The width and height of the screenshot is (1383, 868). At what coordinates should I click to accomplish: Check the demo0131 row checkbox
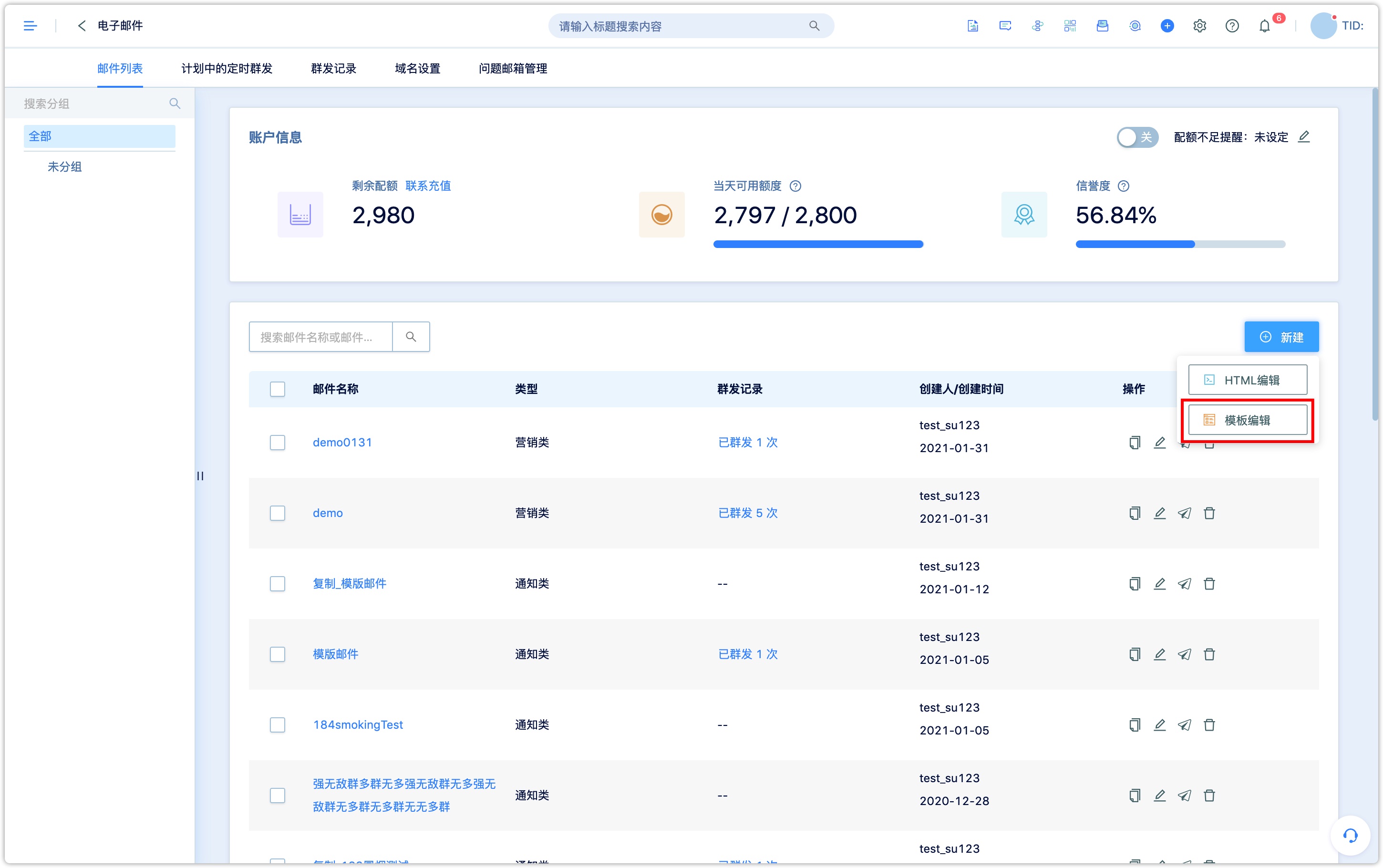pyautogui.click(x=277, y=443)
